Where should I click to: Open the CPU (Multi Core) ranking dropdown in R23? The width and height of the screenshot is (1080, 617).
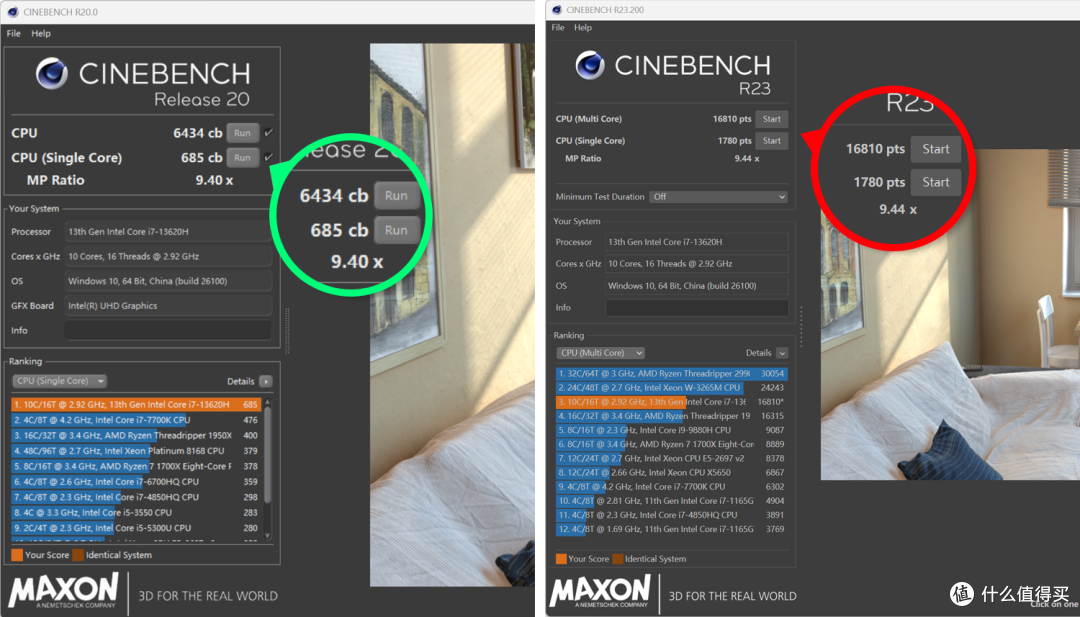point(601,353)
